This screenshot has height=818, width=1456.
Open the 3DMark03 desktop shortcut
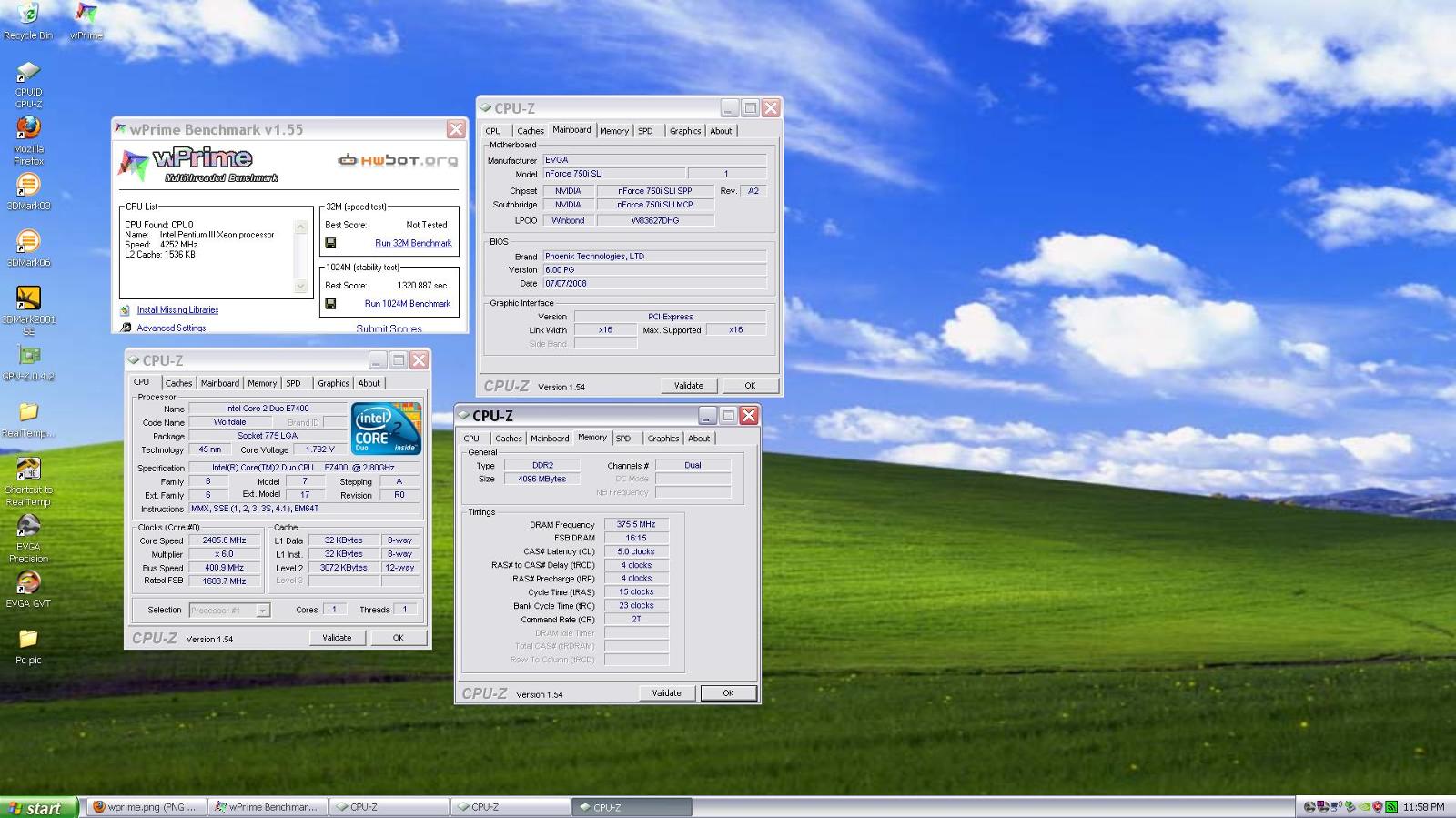(x=28, y=192)
